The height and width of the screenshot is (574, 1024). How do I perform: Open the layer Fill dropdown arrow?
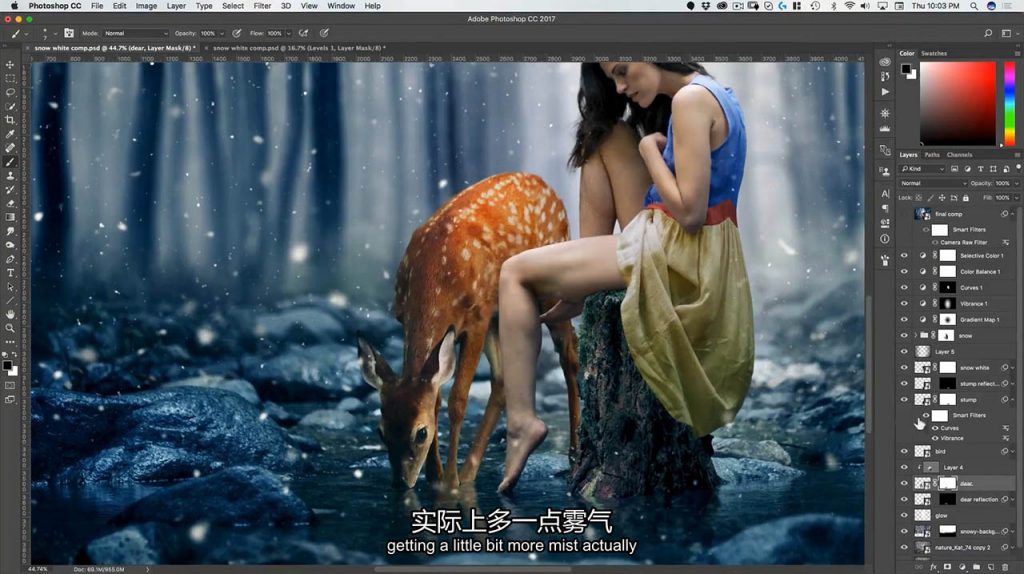[x=1015, y=197]
